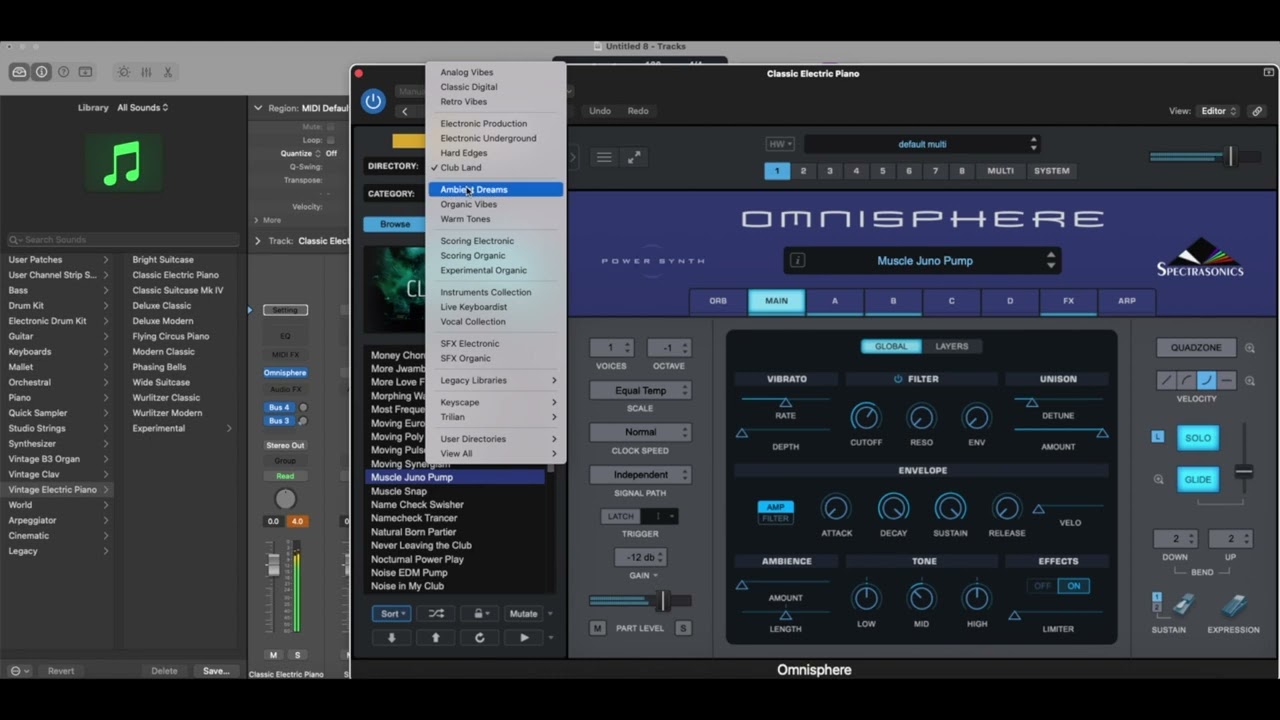Click the Logic Smart Controls dial icon

tap(123, 72)
